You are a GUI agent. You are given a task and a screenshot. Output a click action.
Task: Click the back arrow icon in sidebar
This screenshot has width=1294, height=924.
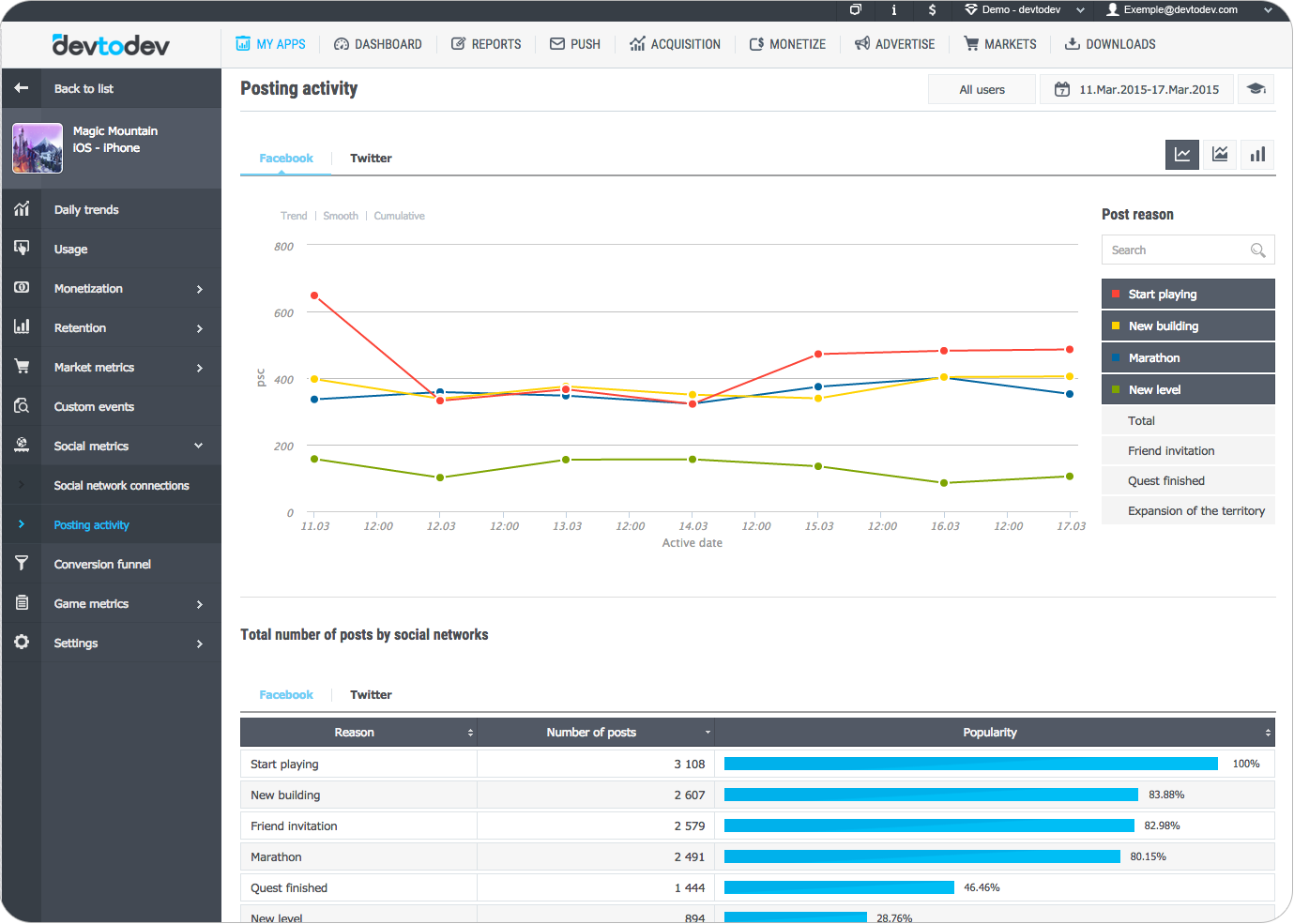pos(22,88)
